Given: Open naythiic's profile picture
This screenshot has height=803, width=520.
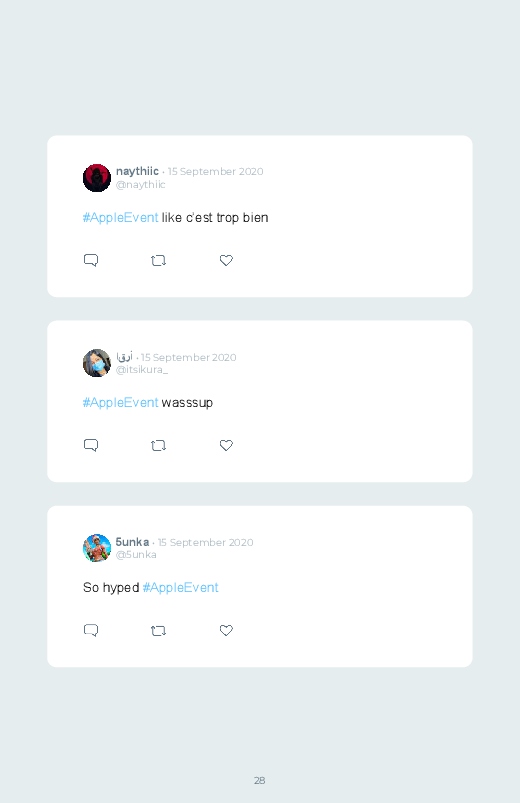Looking at the screenshot, I should (x=97, y=178).
